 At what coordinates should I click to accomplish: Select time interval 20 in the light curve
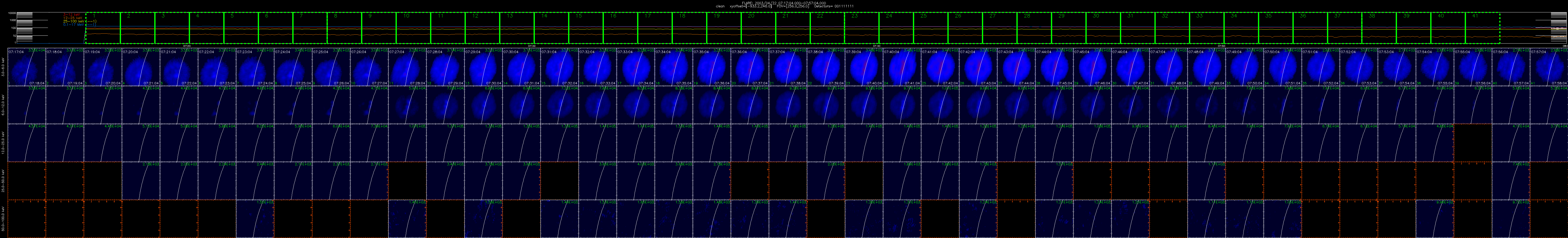click(758, 28)
